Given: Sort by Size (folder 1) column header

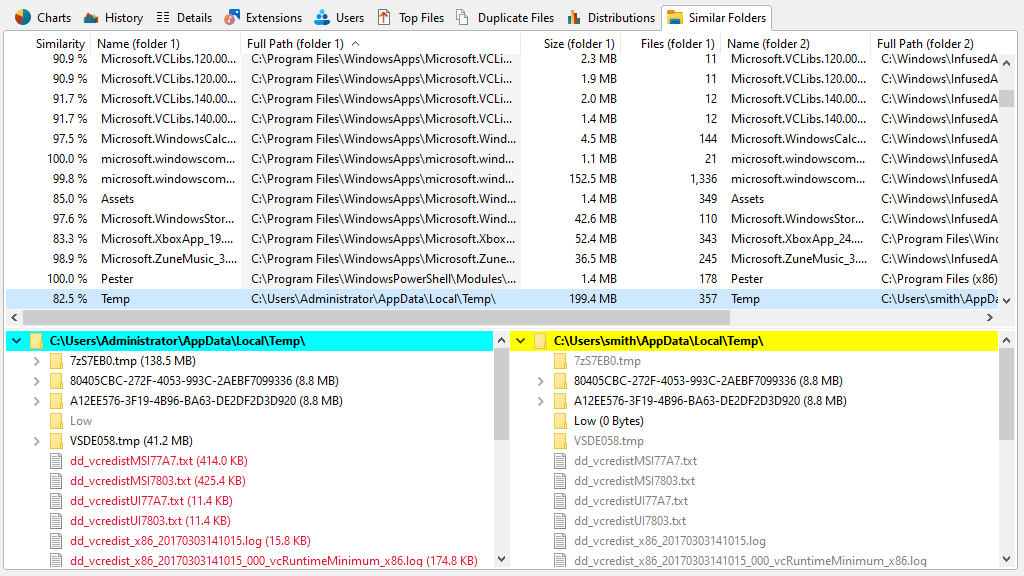Looking at the screenshot, I should point(571,44).
